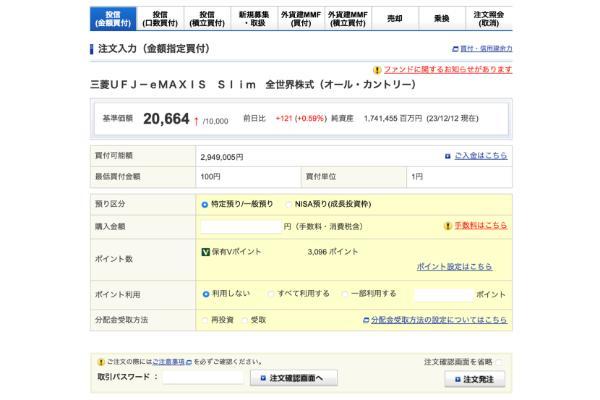Viewport: 600px width, 400px height.
Task: Click the ご入金はこちら link
Action: [x=481, y=156]
